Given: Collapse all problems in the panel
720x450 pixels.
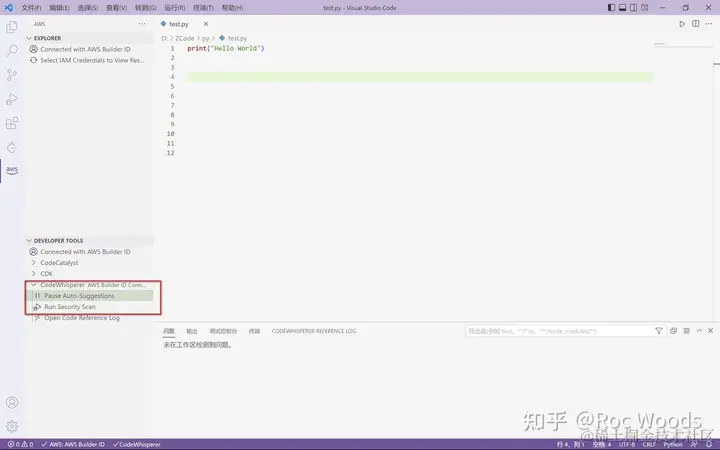Looking at the screenshot, I should [x=673, y=331].
